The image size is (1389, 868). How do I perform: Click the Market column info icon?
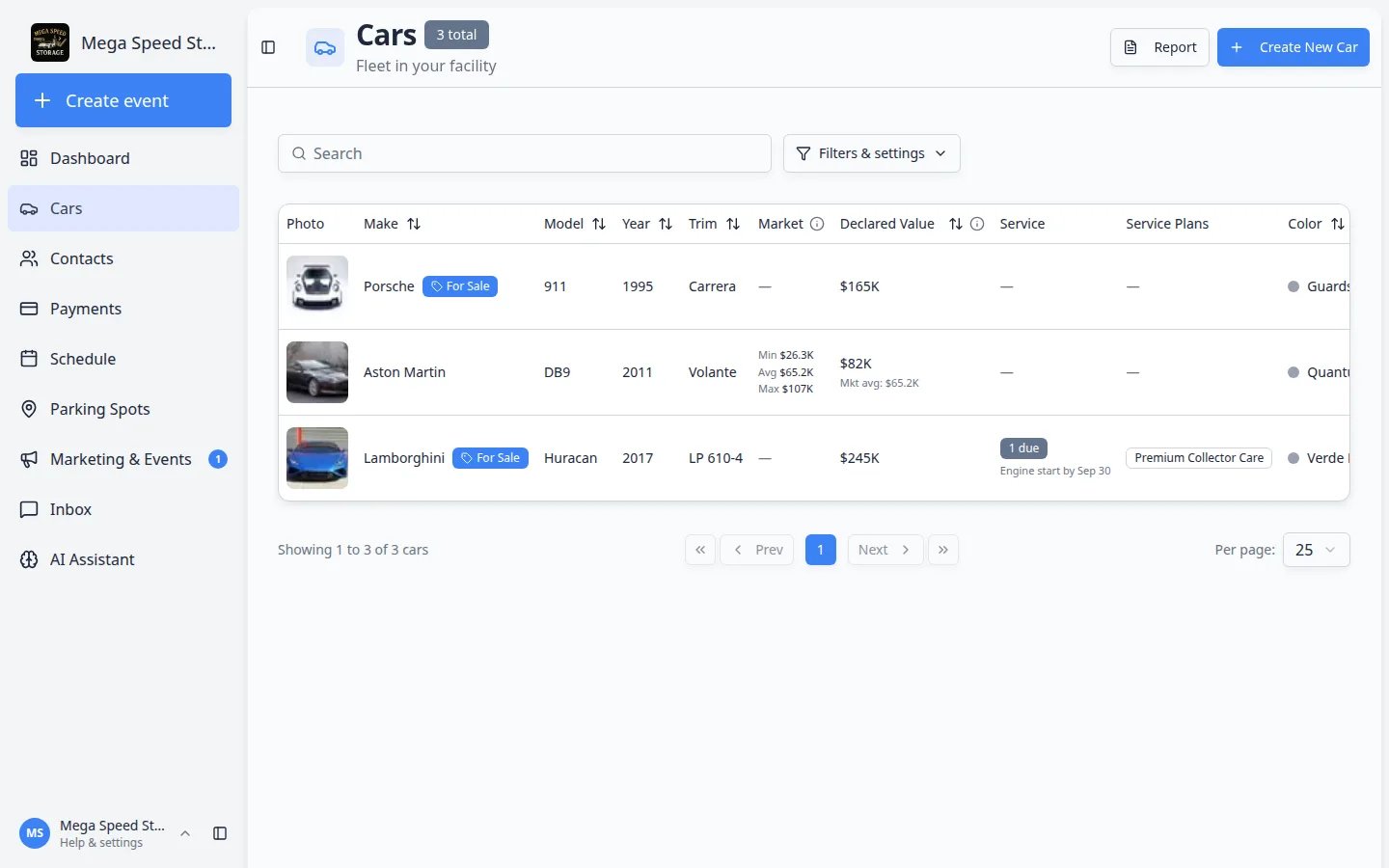click(x=817, y=224)
